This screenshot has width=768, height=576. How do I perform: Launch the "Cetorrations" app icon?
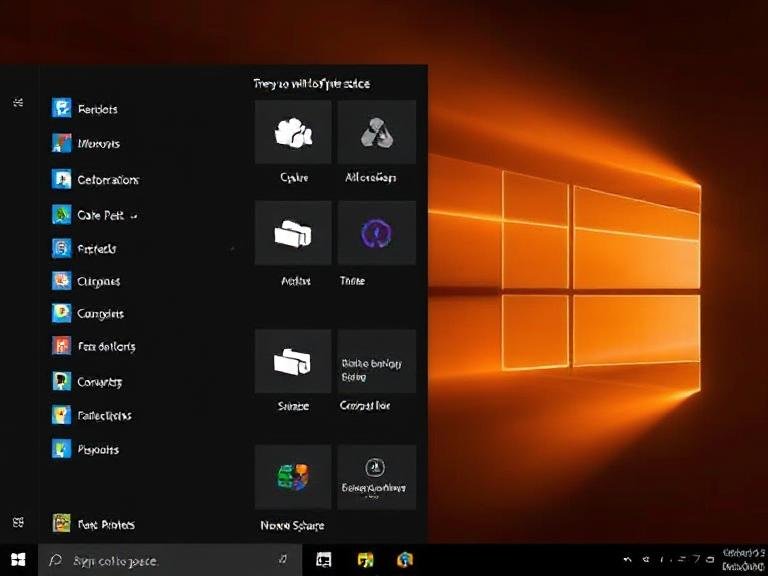[62, 179]
